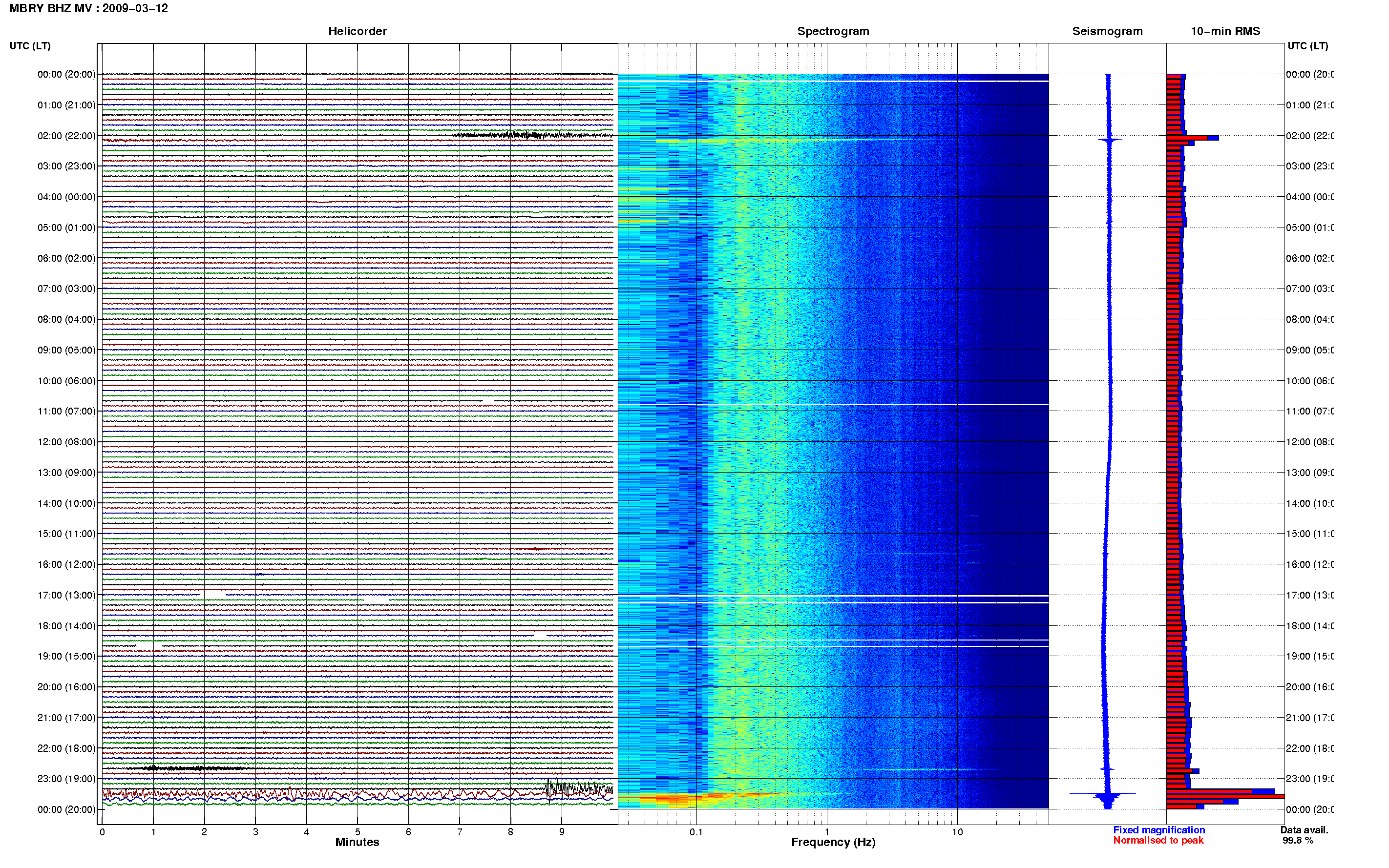Screen dimensions: 1389x868
Task: Click the right 'UTC (LT)' axis label
Action: tap(1307, 45)
